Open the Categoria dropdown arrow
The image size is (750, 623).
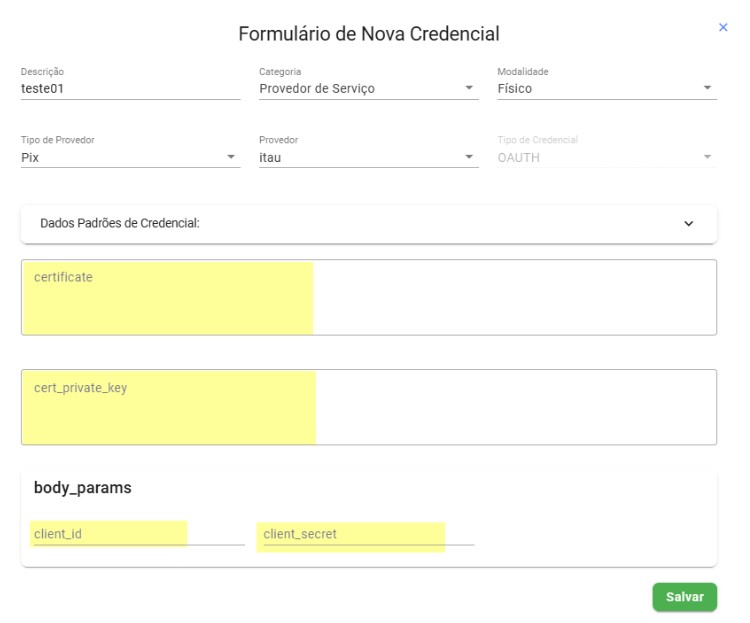pyautogui.click(x=469, y=88)
